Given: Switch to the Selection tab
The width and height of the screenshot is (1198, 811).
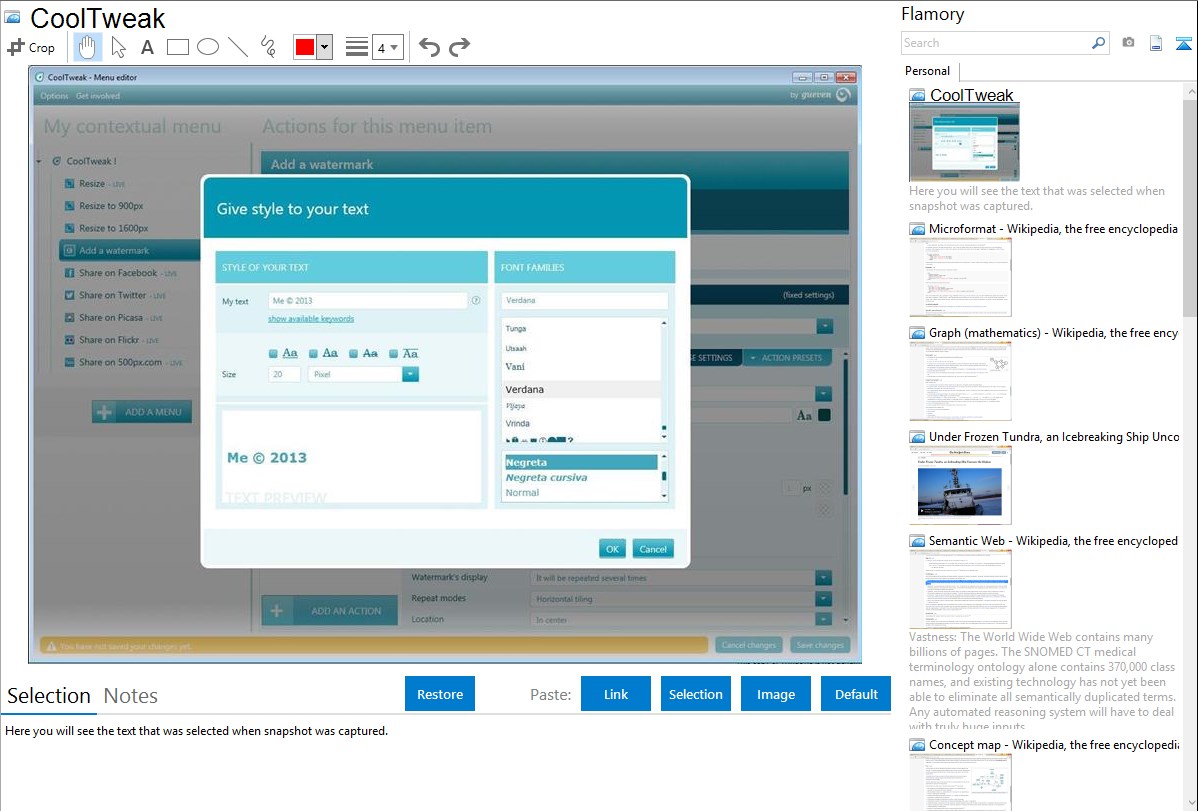Looking at the screenshot, I should (49, 696).
